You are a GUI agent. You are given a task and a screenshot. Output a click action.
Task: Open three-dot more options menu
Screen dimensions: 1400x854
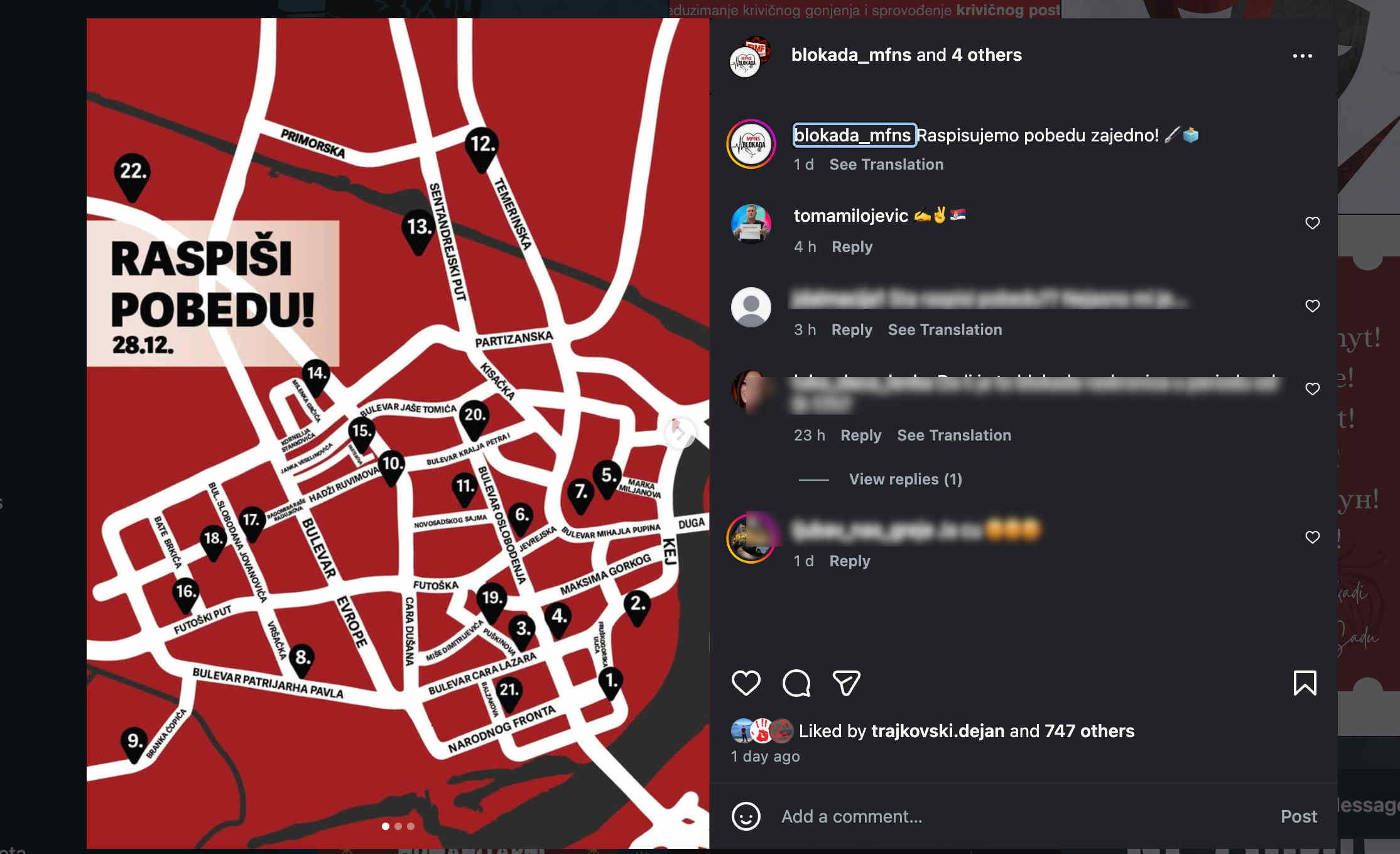click(1303, 56)
